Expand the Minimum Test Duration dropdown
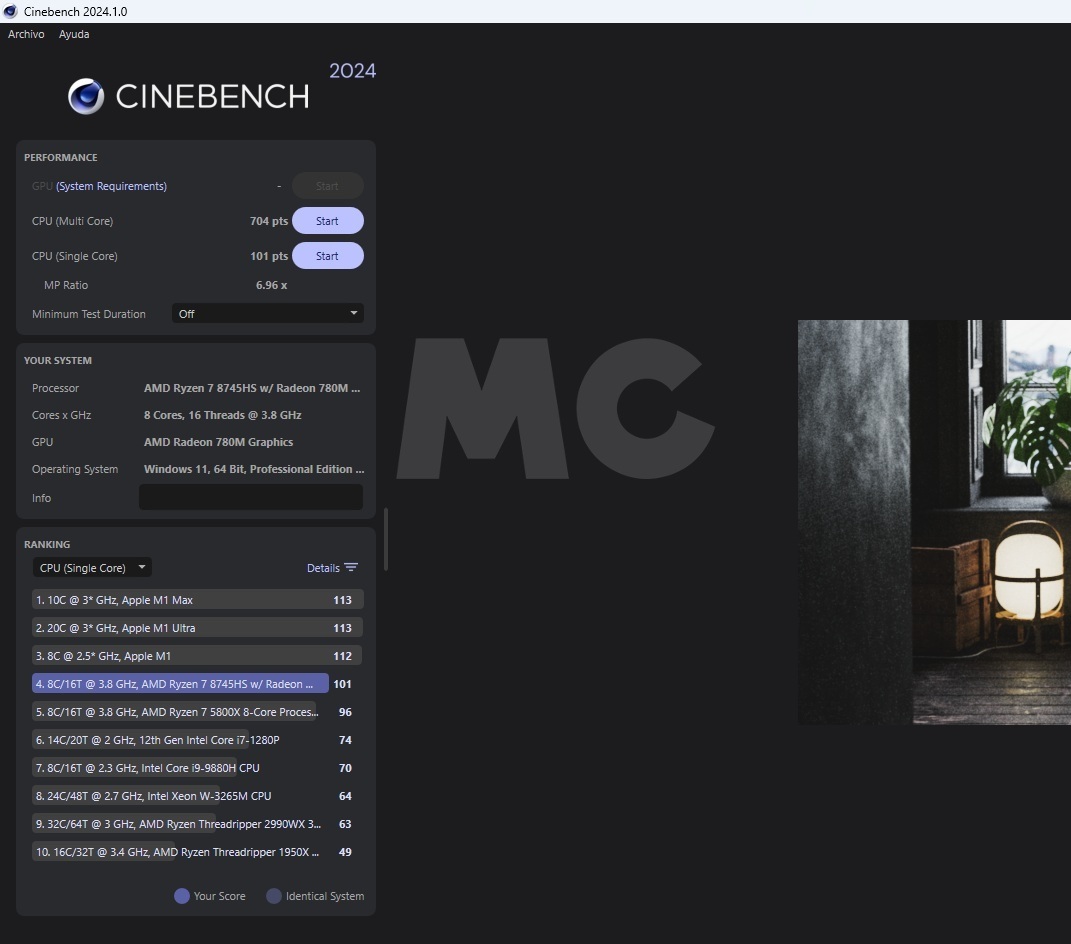This screenshot has height=944, width=1071. click(x=267, y=314)
